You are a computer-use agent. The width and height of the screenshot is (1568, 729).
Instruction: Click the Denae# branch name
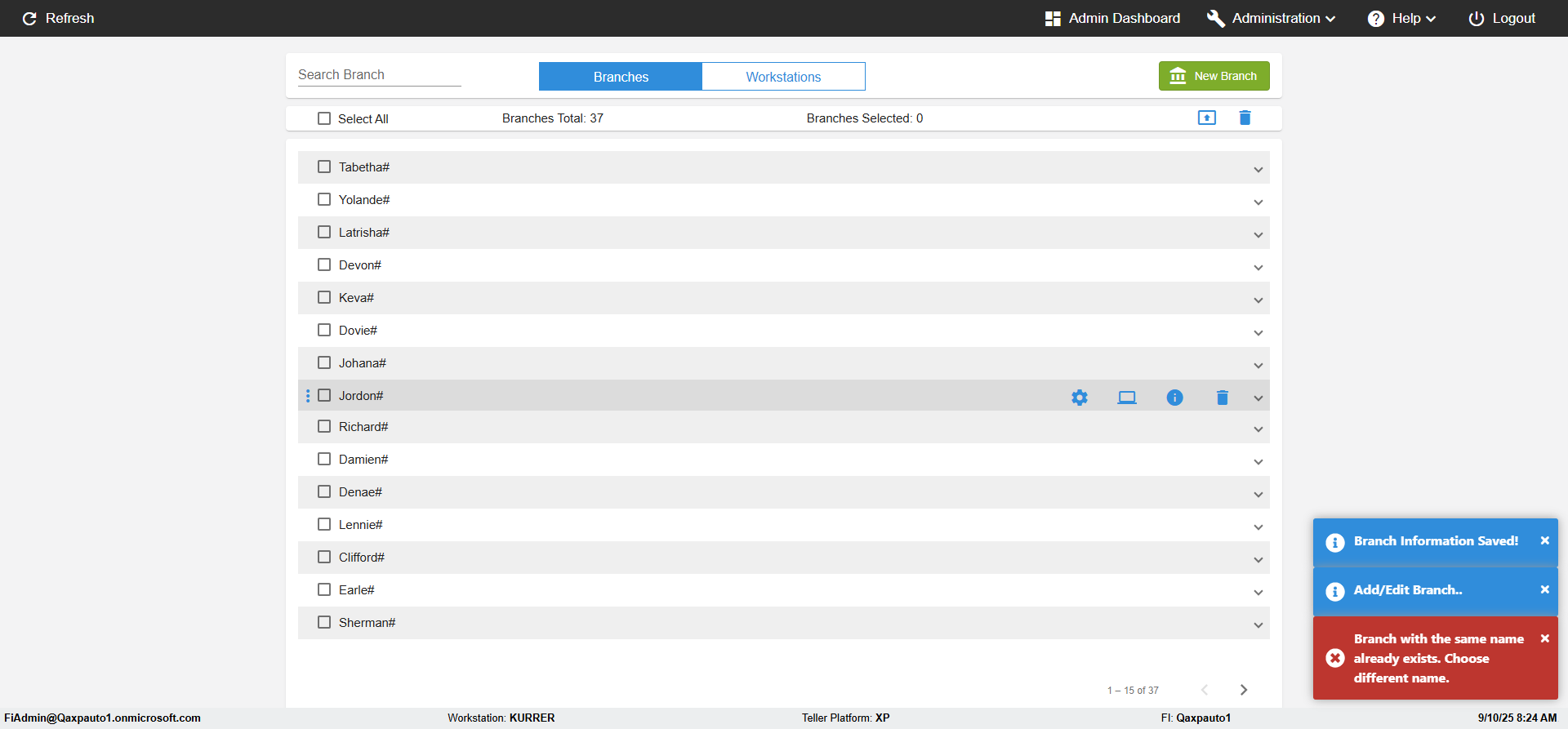pos(360,492)
